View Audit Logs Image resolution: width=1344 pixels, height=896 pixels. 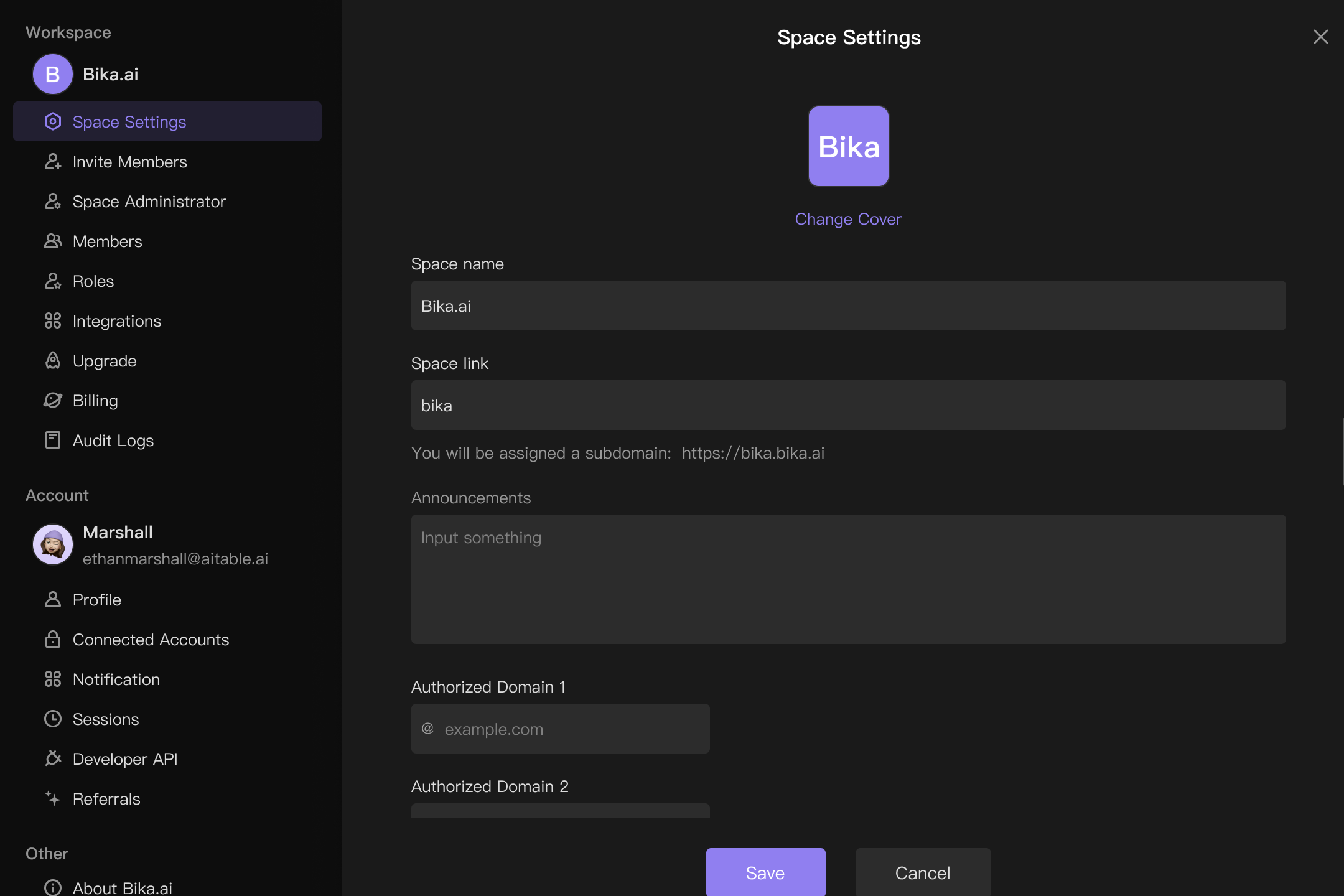click(167, 440)
